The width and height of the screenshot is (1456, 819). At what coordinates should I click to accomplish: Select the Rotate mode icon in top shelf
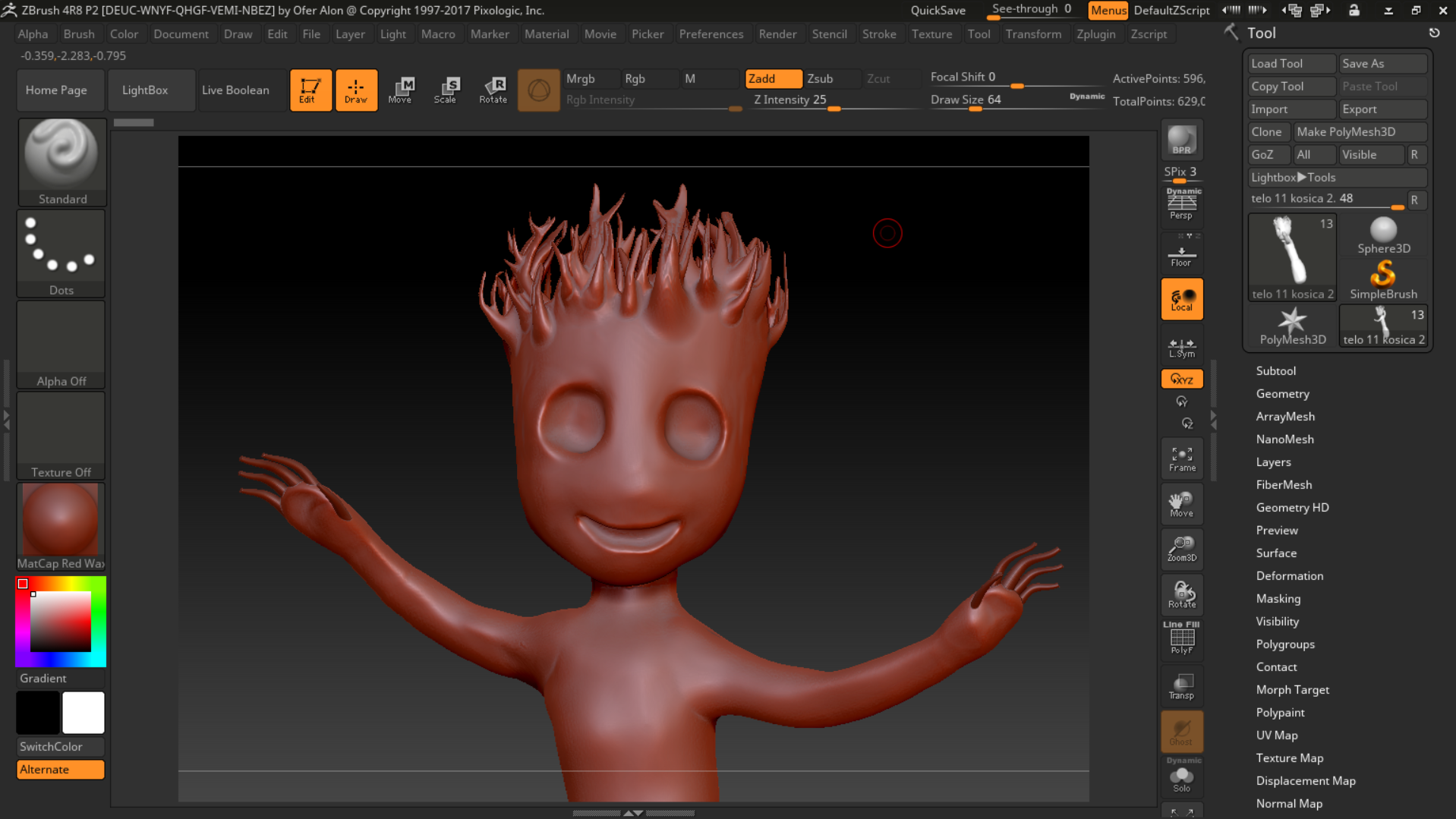[x=493, y=90]
